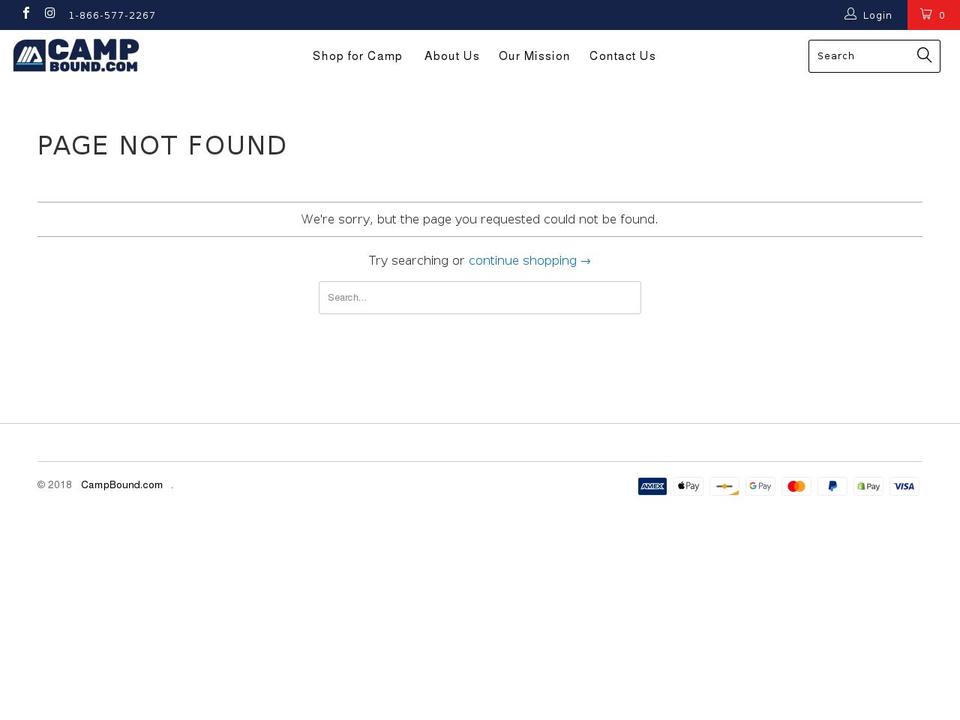The height and width of the screenshot is (720, 960).
Task: Open the Instagram profile icon
Action: pos(50,13)
